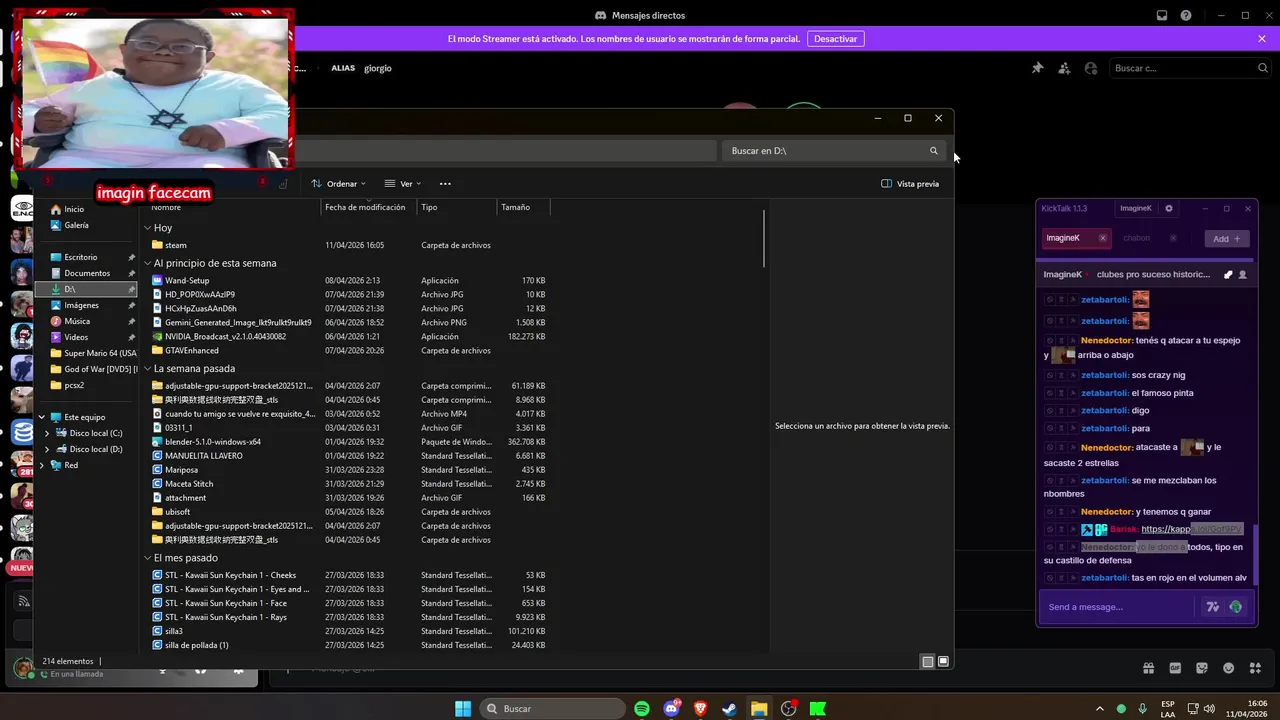Click the Discord GIF picker icon
Image resolution: width=1280 pixels, height=720 pixels.
1175,668
